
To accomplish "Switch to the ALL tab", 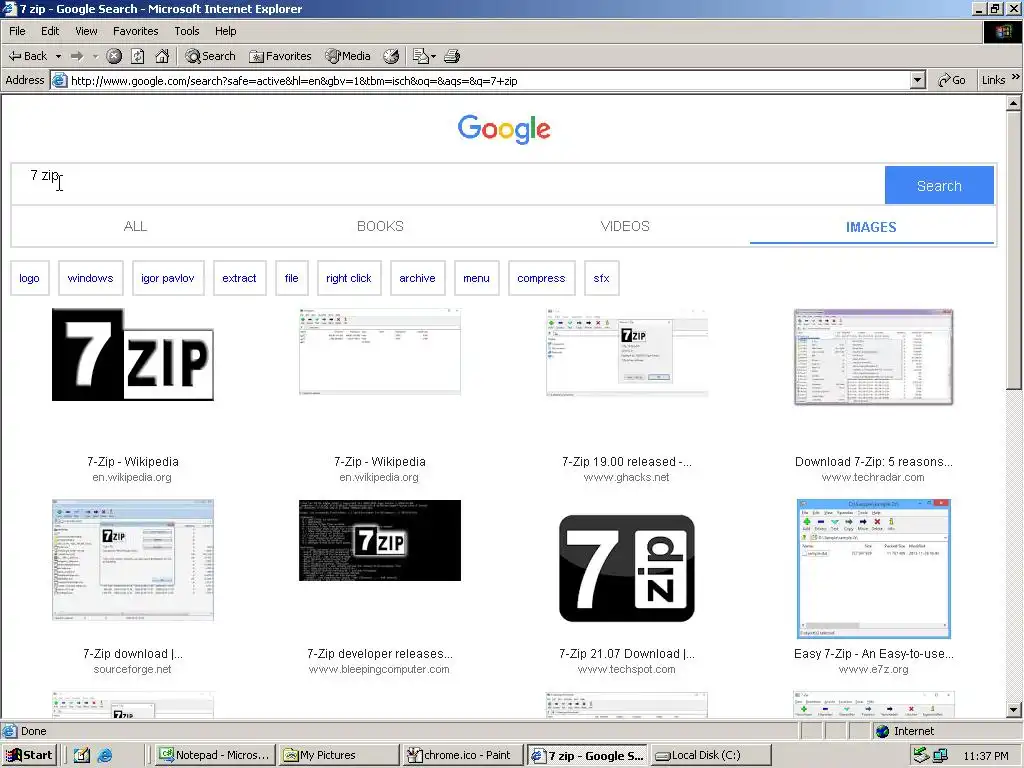I will pyautogui.click(x=135, y=227).
